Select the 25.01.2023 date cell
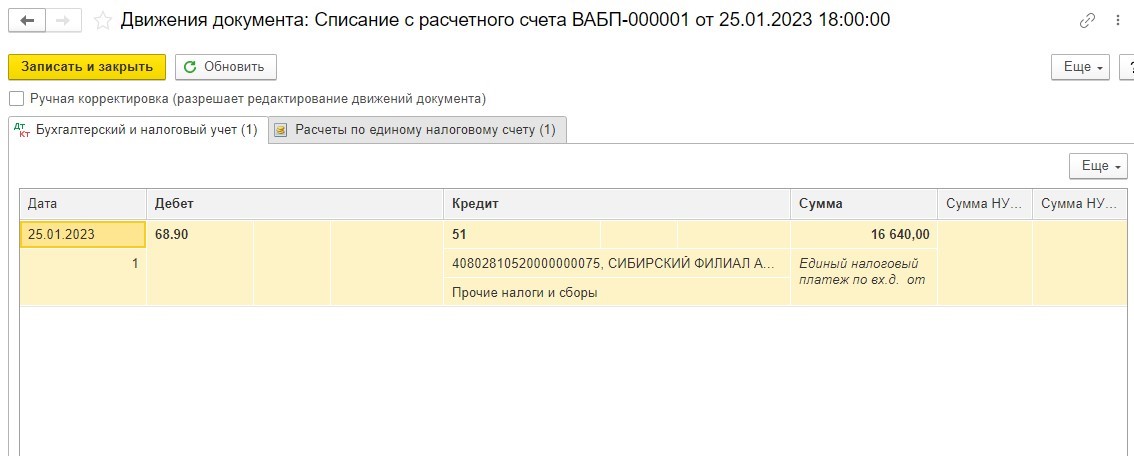 click(82, 235)
